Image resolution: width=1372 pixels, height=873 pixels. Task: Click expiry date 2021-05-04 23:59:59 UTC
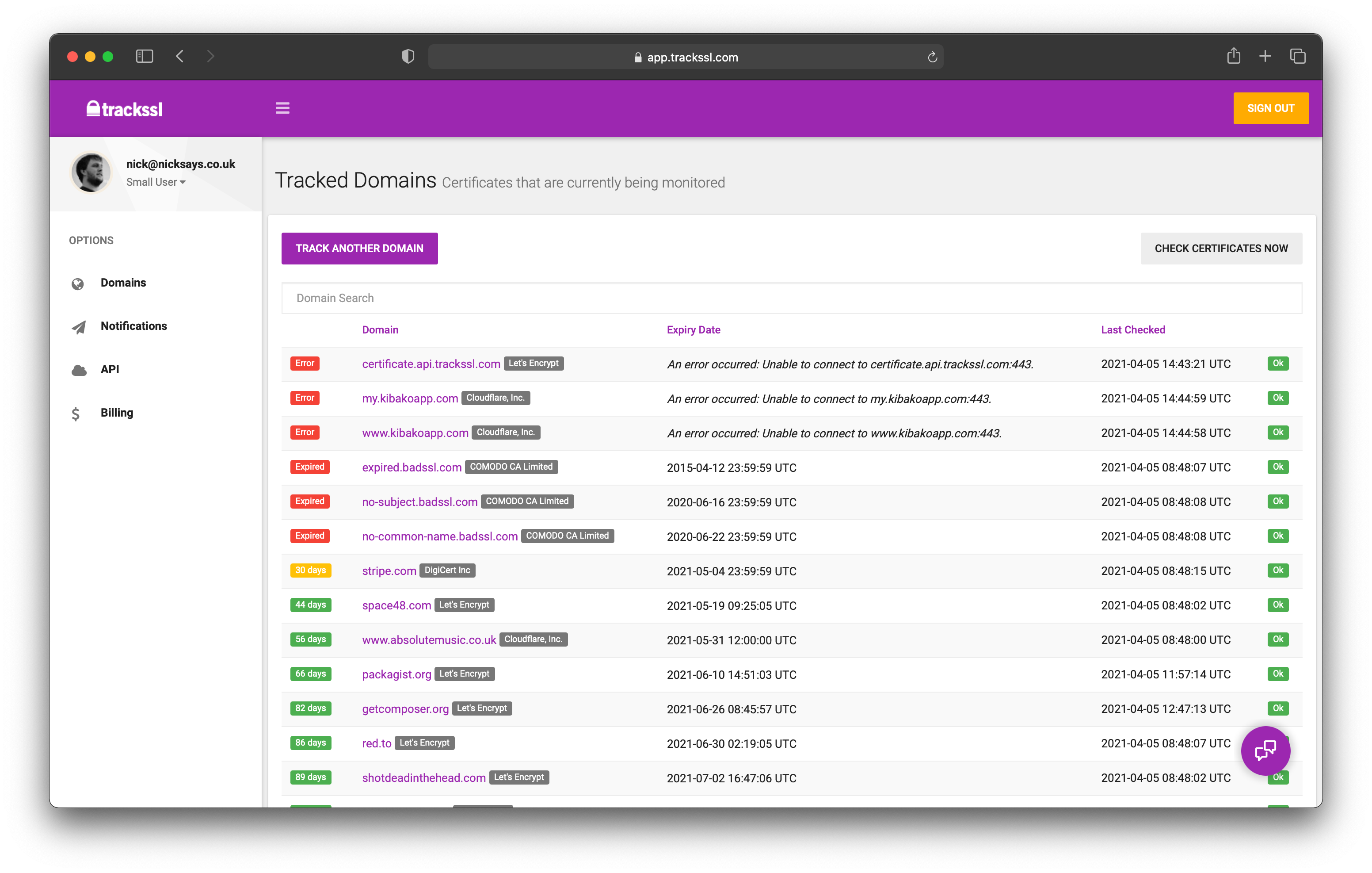731,571
